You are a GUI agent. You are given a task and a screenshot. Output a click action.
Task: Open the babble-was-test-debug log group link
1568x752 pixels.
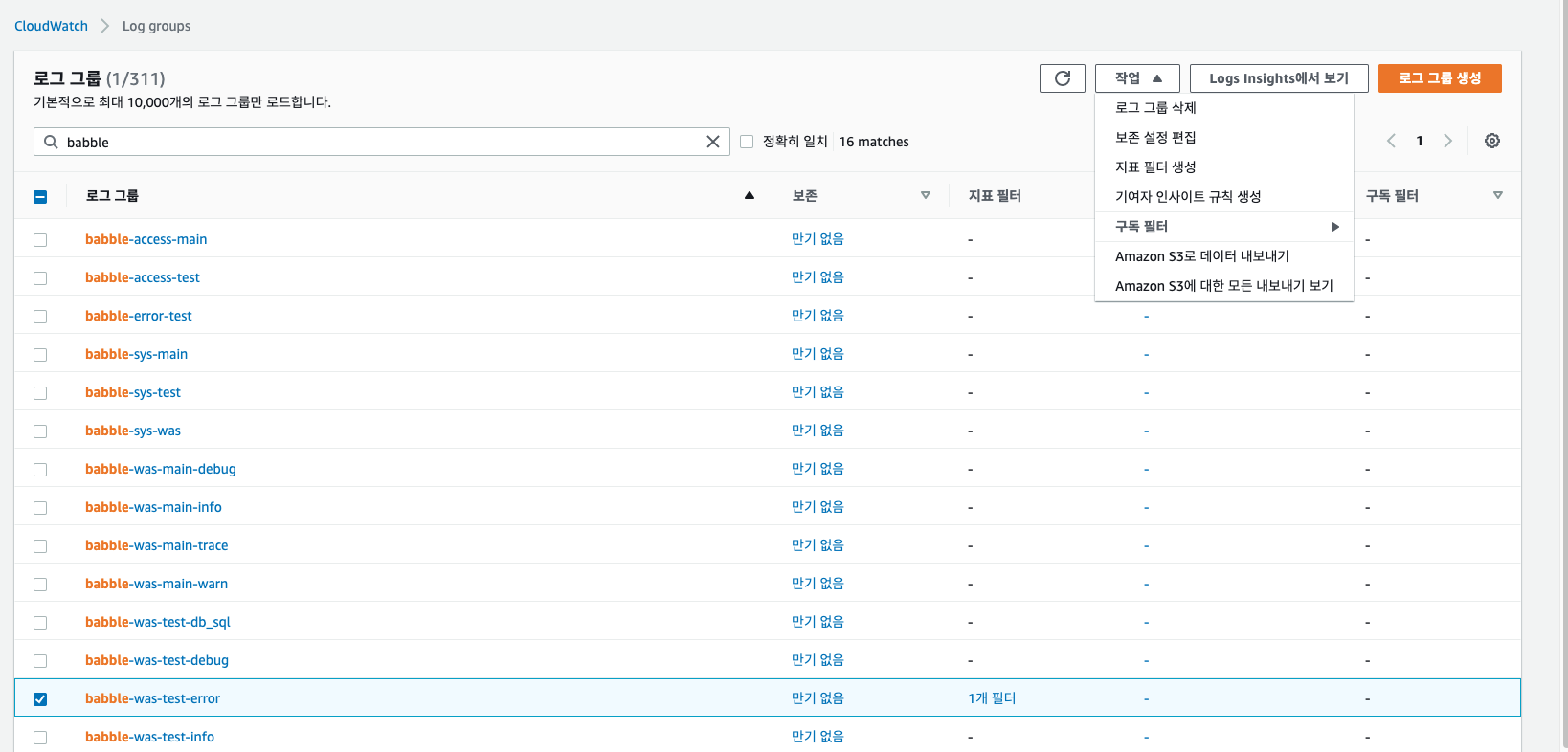point(156,660)
